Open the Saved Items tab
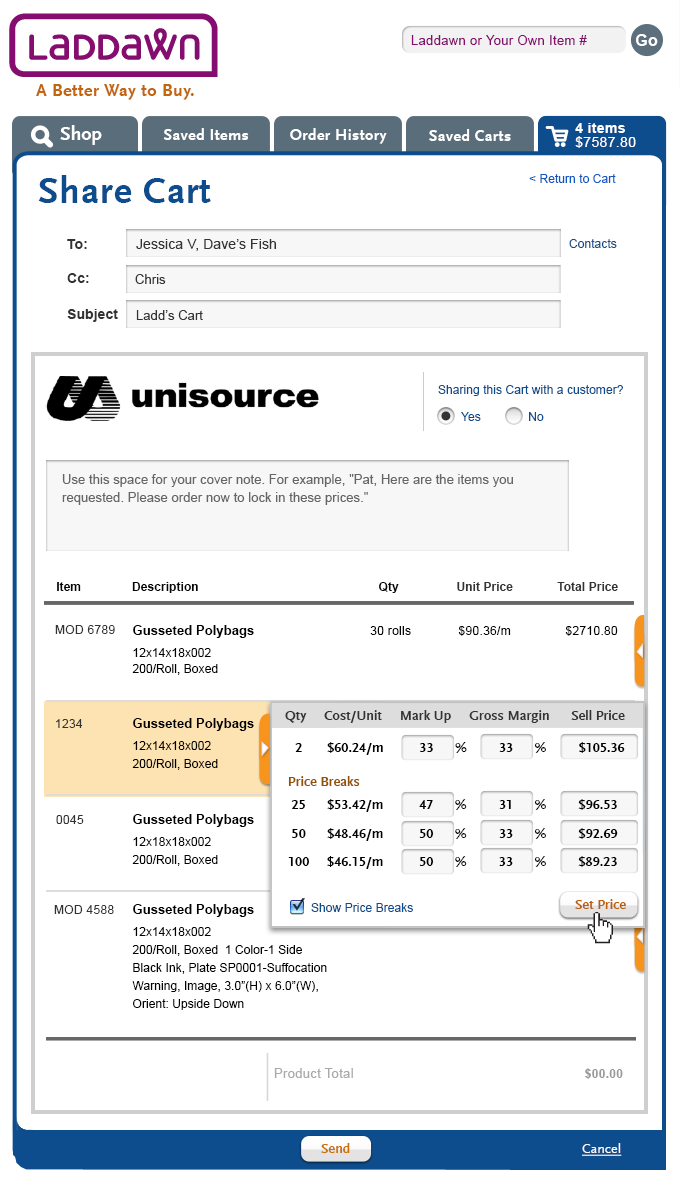This screenshot has height=1184, width=680. pos(205,135)
